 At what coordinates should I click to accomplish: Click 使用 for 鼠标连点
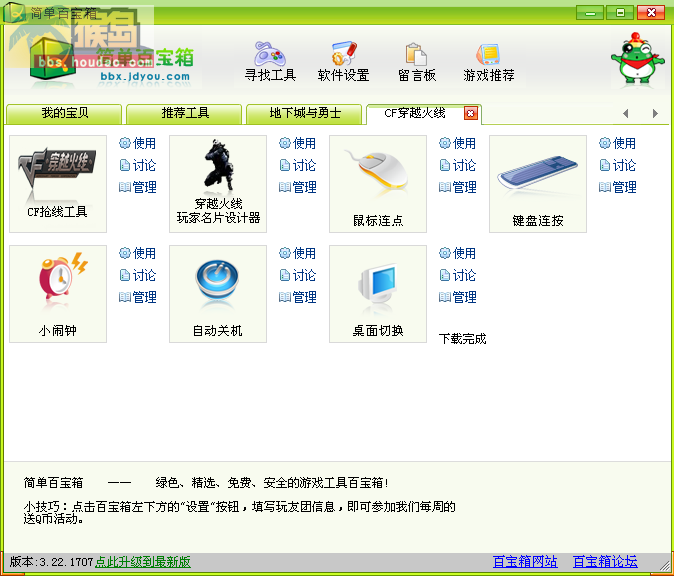pos(457,143)
